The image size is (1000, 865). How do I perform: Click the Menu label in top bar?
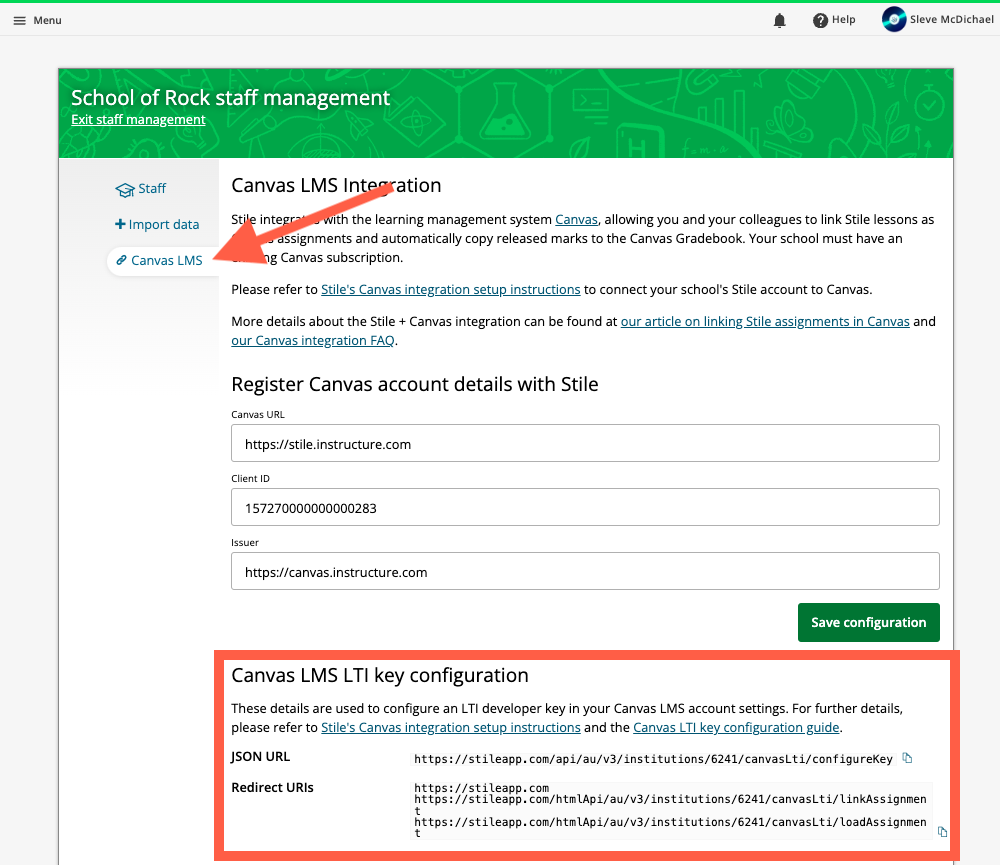(47, 20)
